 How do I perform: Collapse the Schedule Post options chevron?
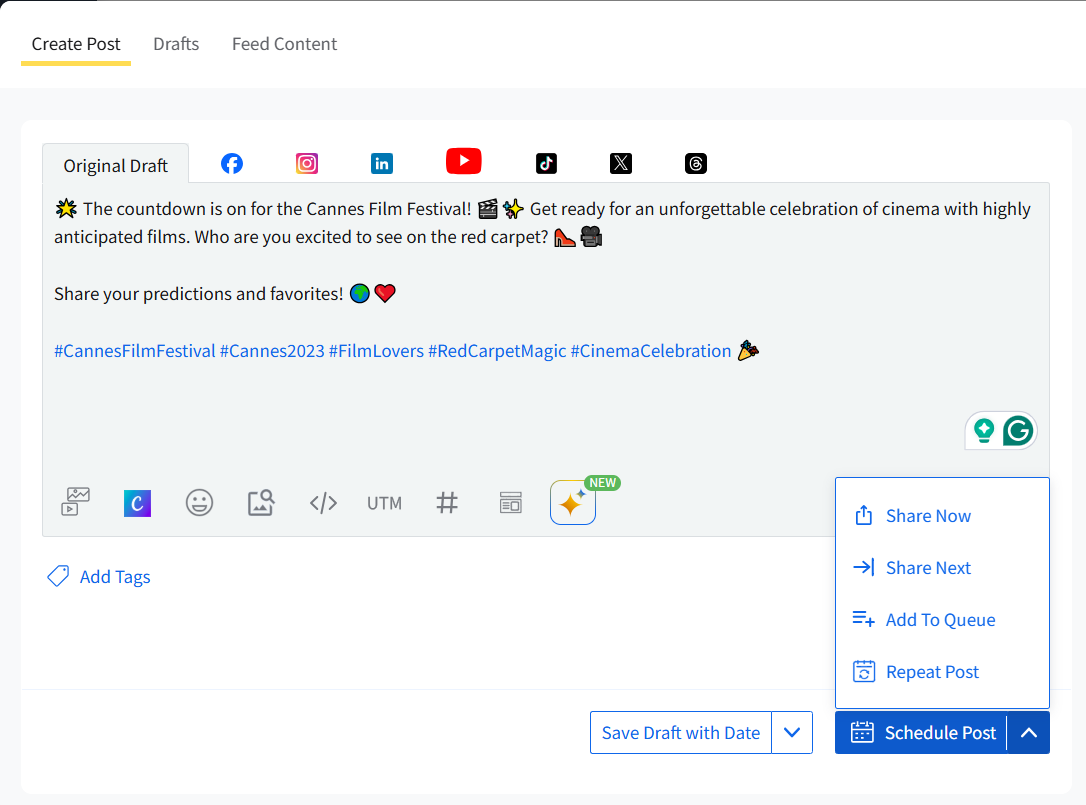pyautogui.click(x=1029, y=733)
